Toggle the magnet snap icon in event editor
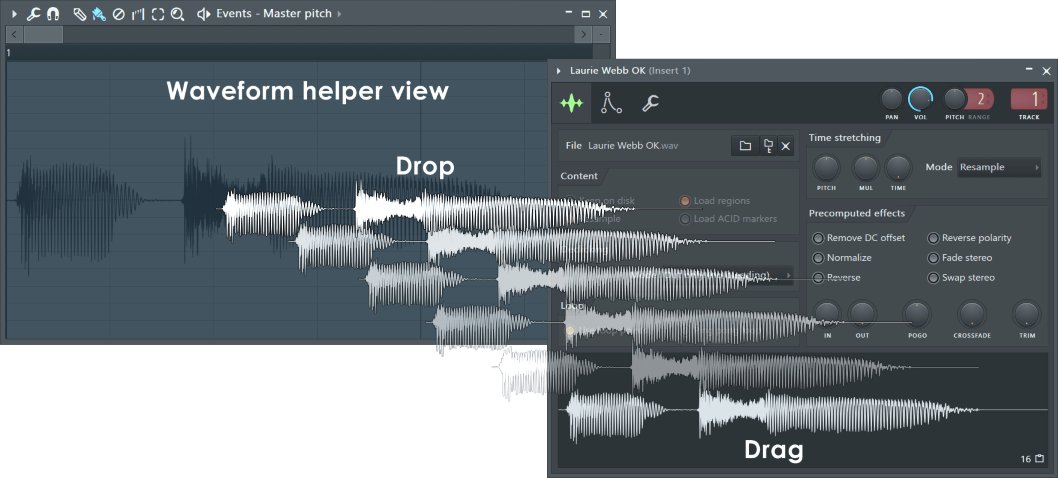This screenshot has width=1058, height=478. (52, 14)
